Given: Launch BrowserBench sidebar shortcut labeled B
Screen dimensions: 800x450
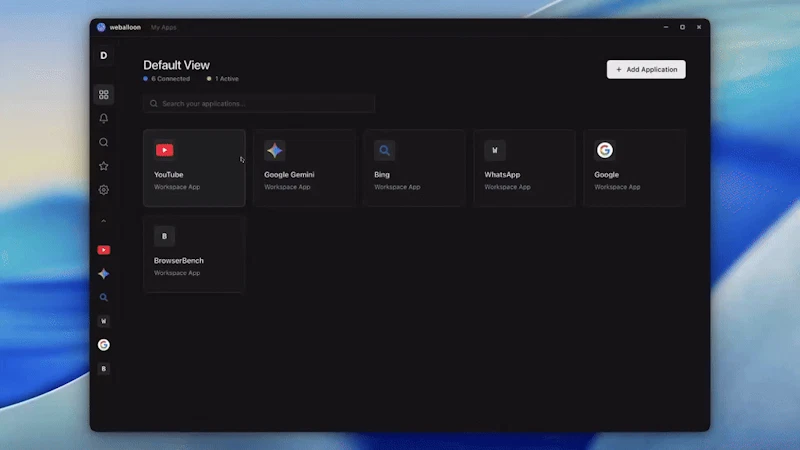Looking at the screenshot, I should pos(104,368).
